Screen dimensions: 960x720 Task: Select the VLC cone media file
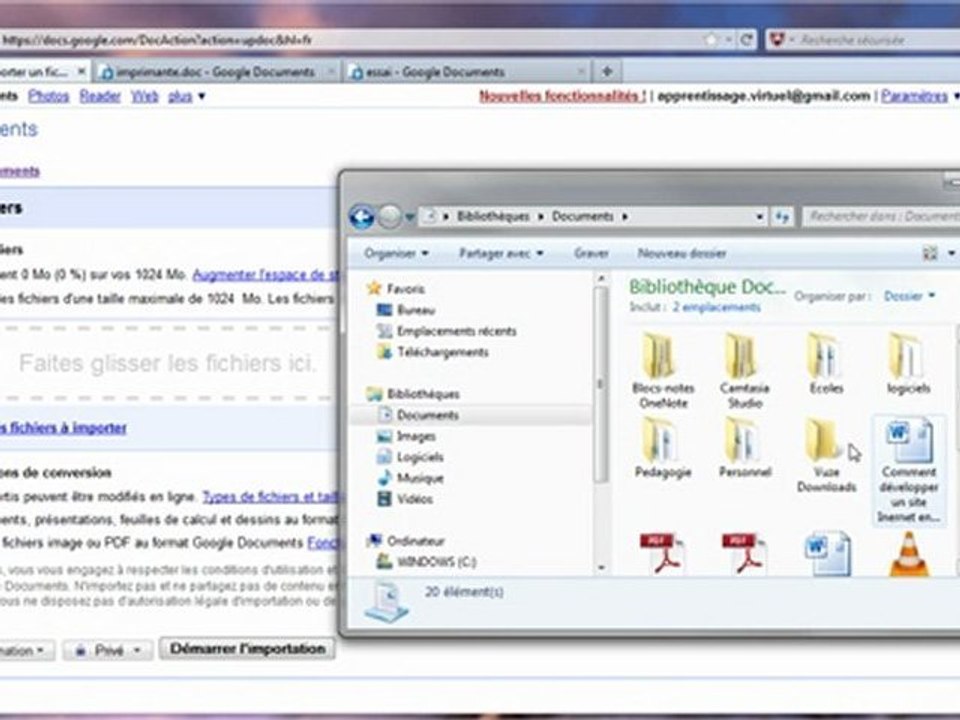[909, 553]
